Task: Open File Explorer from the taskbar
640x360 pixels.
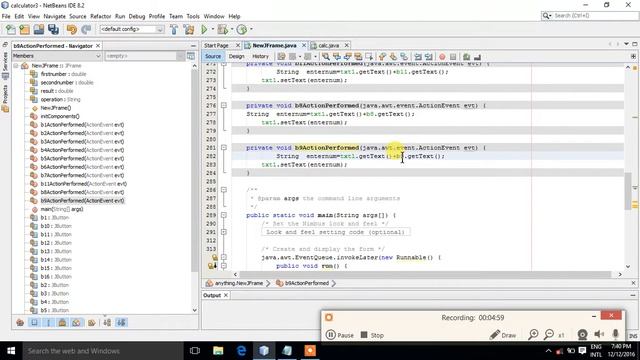Action: click(x=218, y=351)
